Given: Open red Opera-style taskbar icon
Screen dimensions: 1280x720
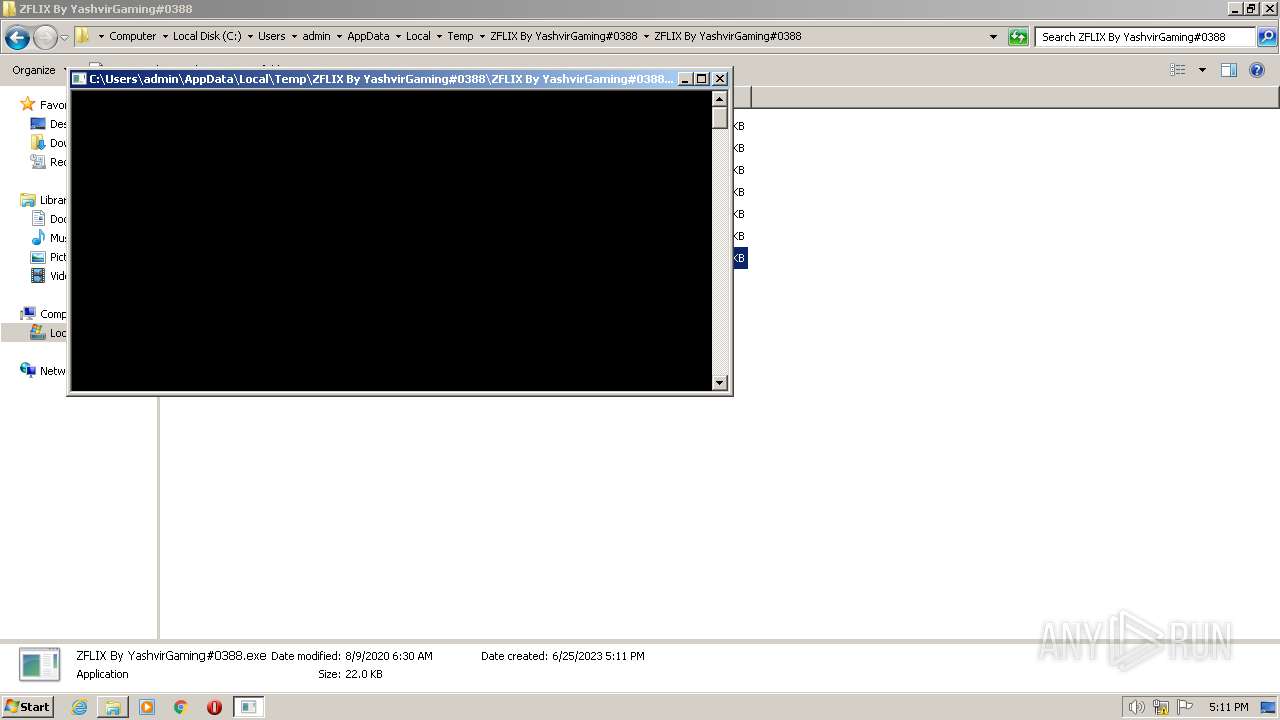Looking at the screenshot, I should click(214, 707).
